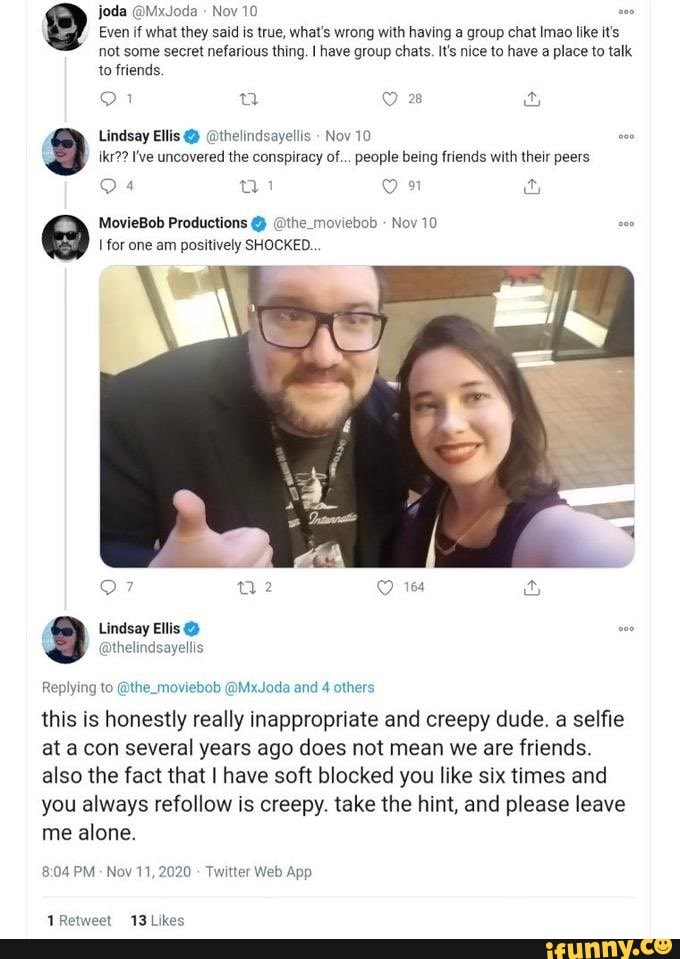View the 13 Likes list
Viewport: 680px width, 959px height.
tap(157, 921)
